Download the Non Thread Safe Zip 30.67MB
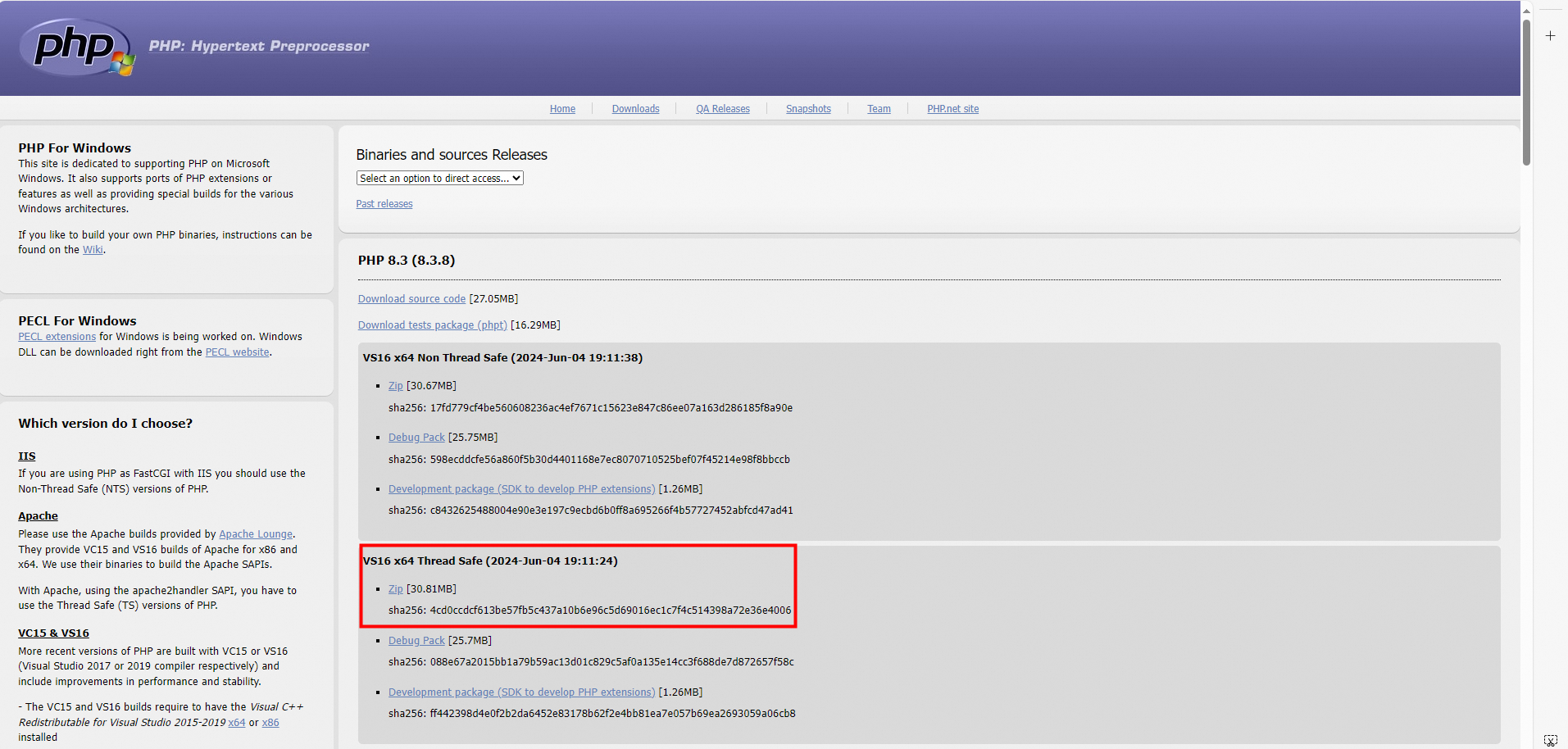Image resolution: width=1568 pixels, height=749 pixels. click(x=396, y=386)
